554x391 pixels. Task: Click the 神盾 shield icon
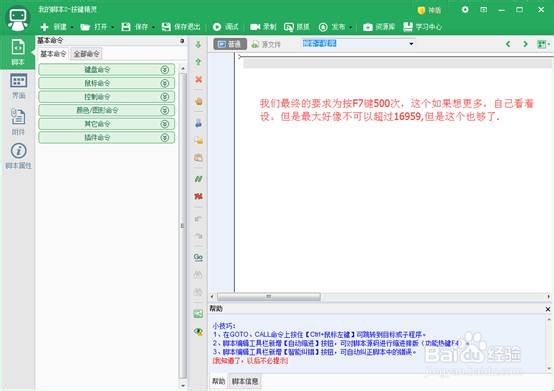(429, 10)
